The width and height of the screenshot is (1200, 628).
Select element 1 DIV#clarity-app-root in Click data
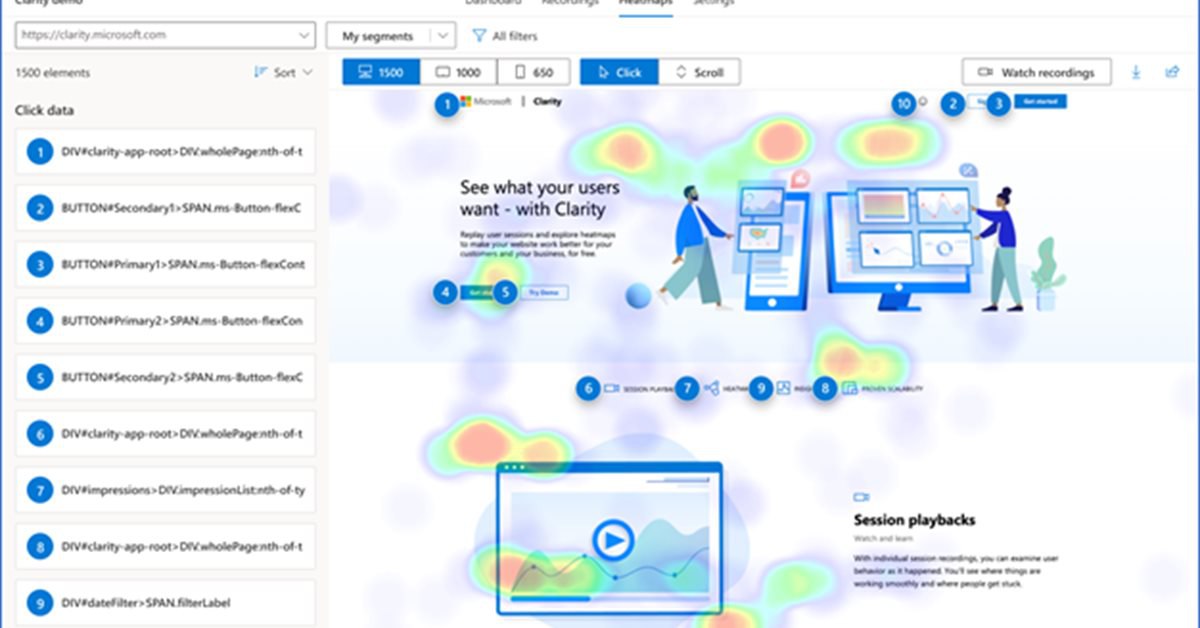(166, 152)
